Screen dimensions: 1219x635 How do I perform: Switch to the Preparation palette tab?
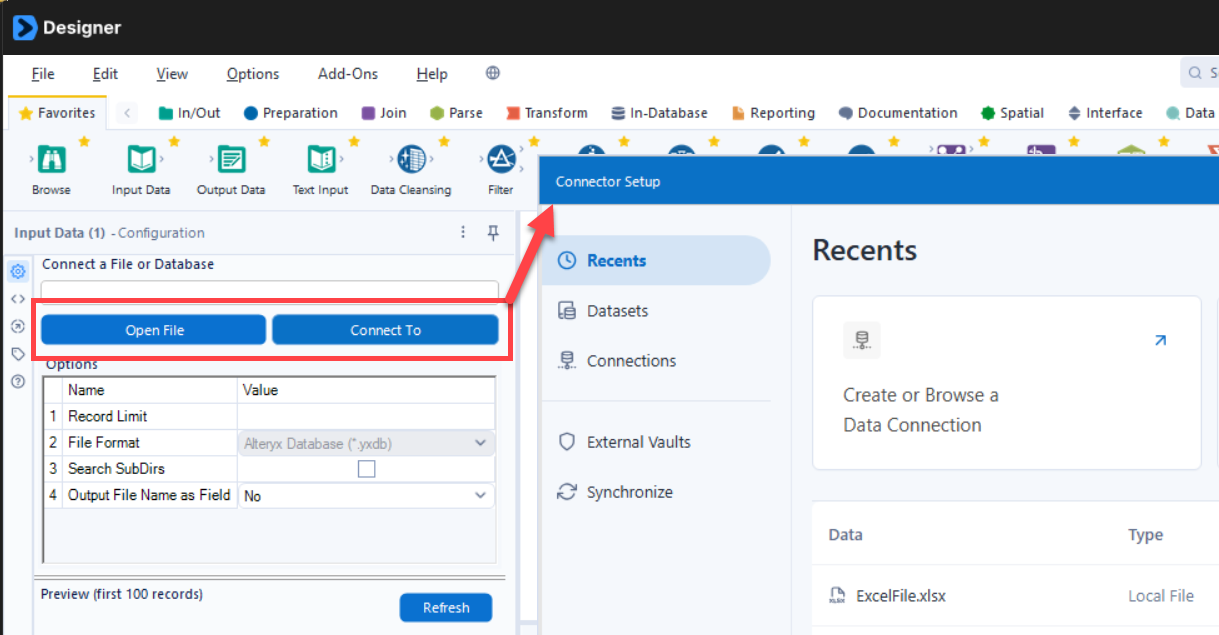pos(291,113)
